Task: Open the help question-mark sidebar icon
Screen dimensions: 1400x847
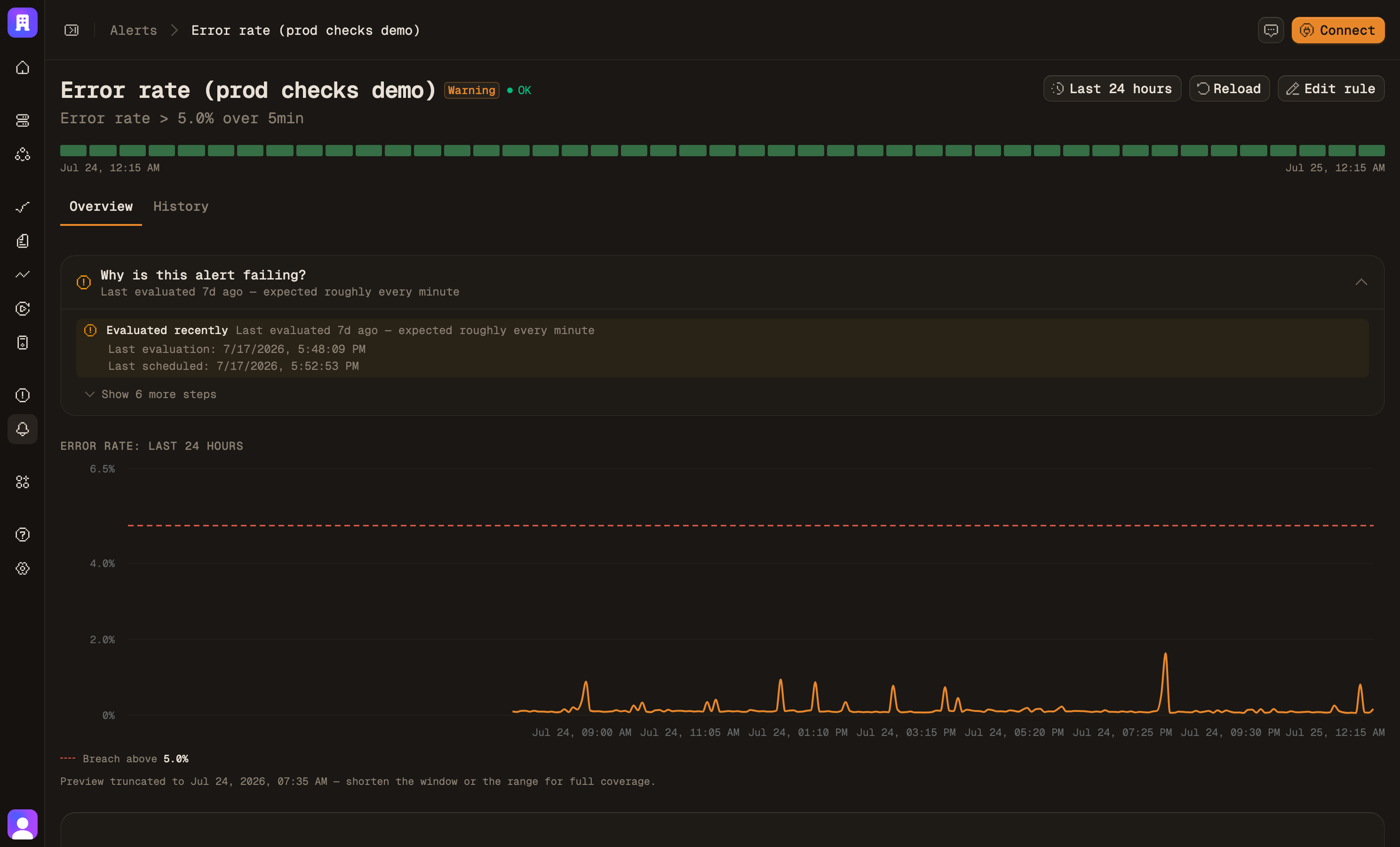Action: coord(22,535)
